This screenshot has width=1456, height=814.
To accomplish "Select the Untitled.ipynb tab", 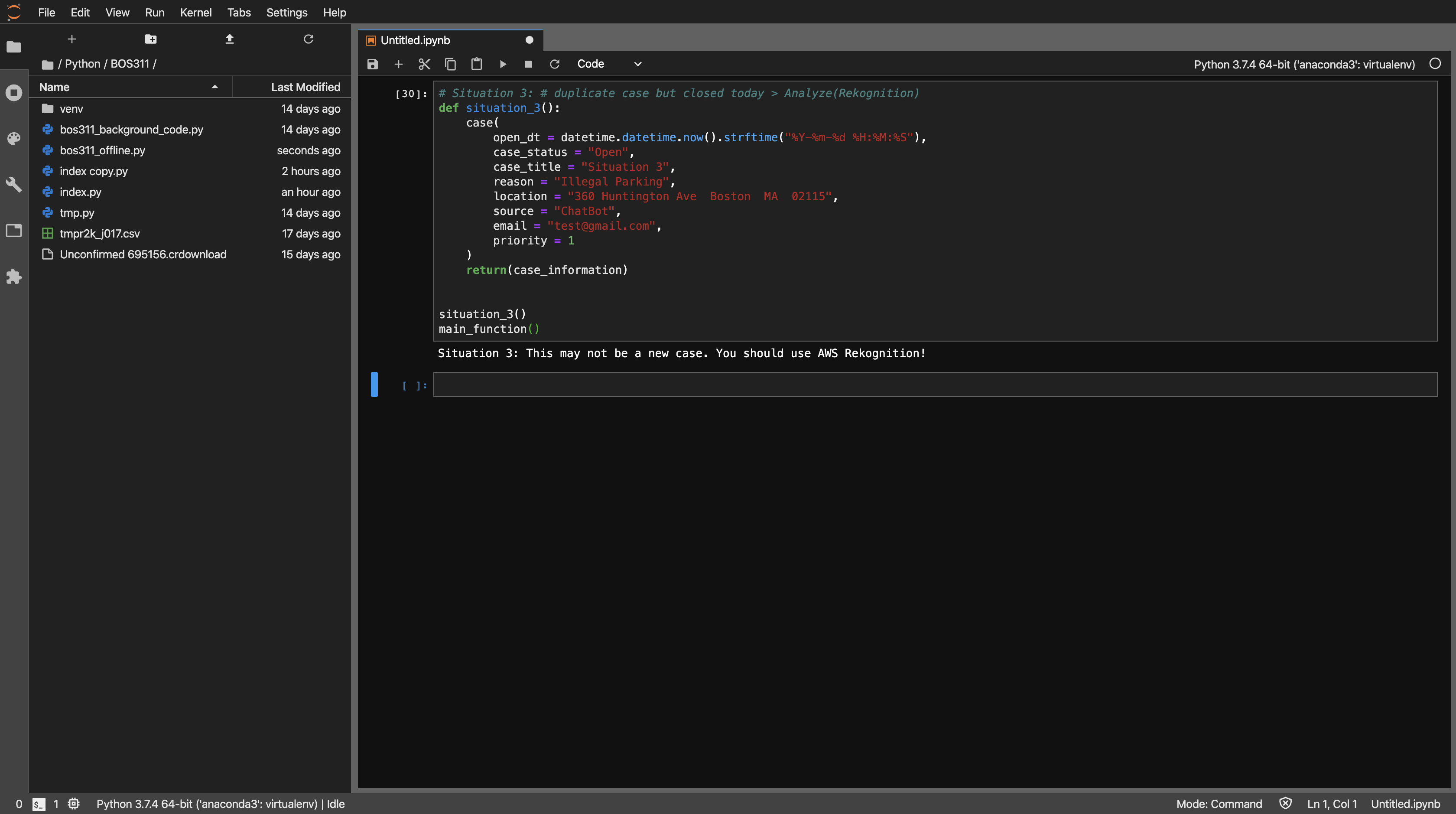I will (x=416, y=40).
